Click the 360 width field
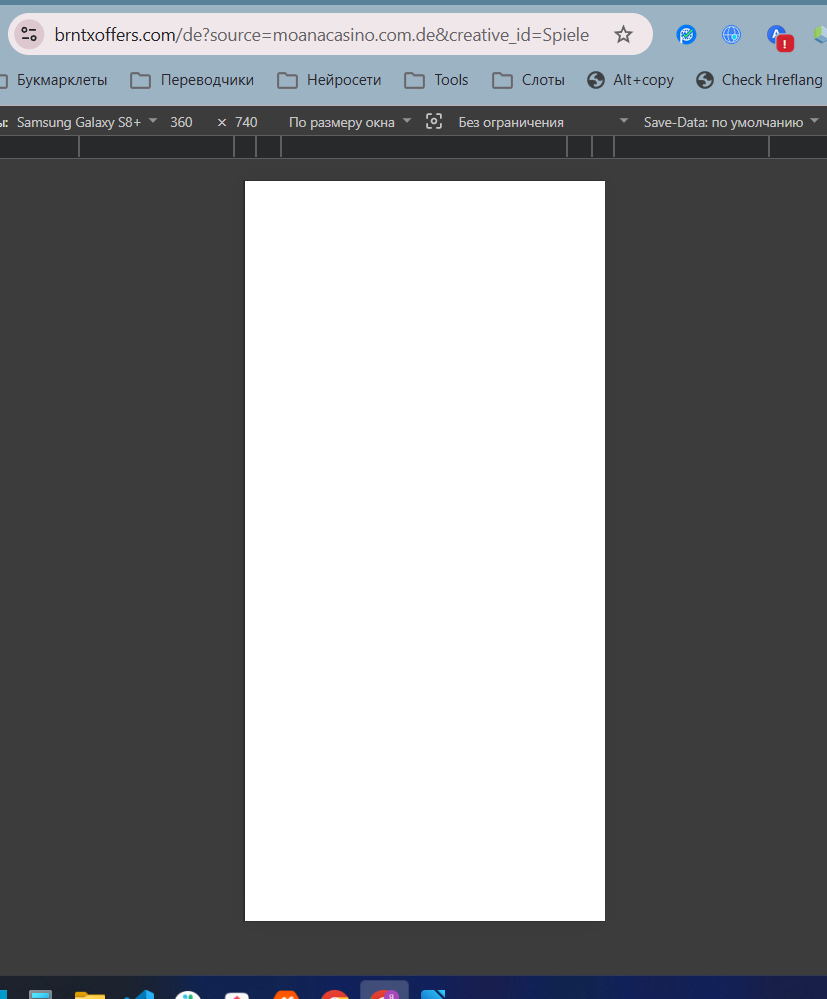This screenshot has width=827, height=999. 181,122
